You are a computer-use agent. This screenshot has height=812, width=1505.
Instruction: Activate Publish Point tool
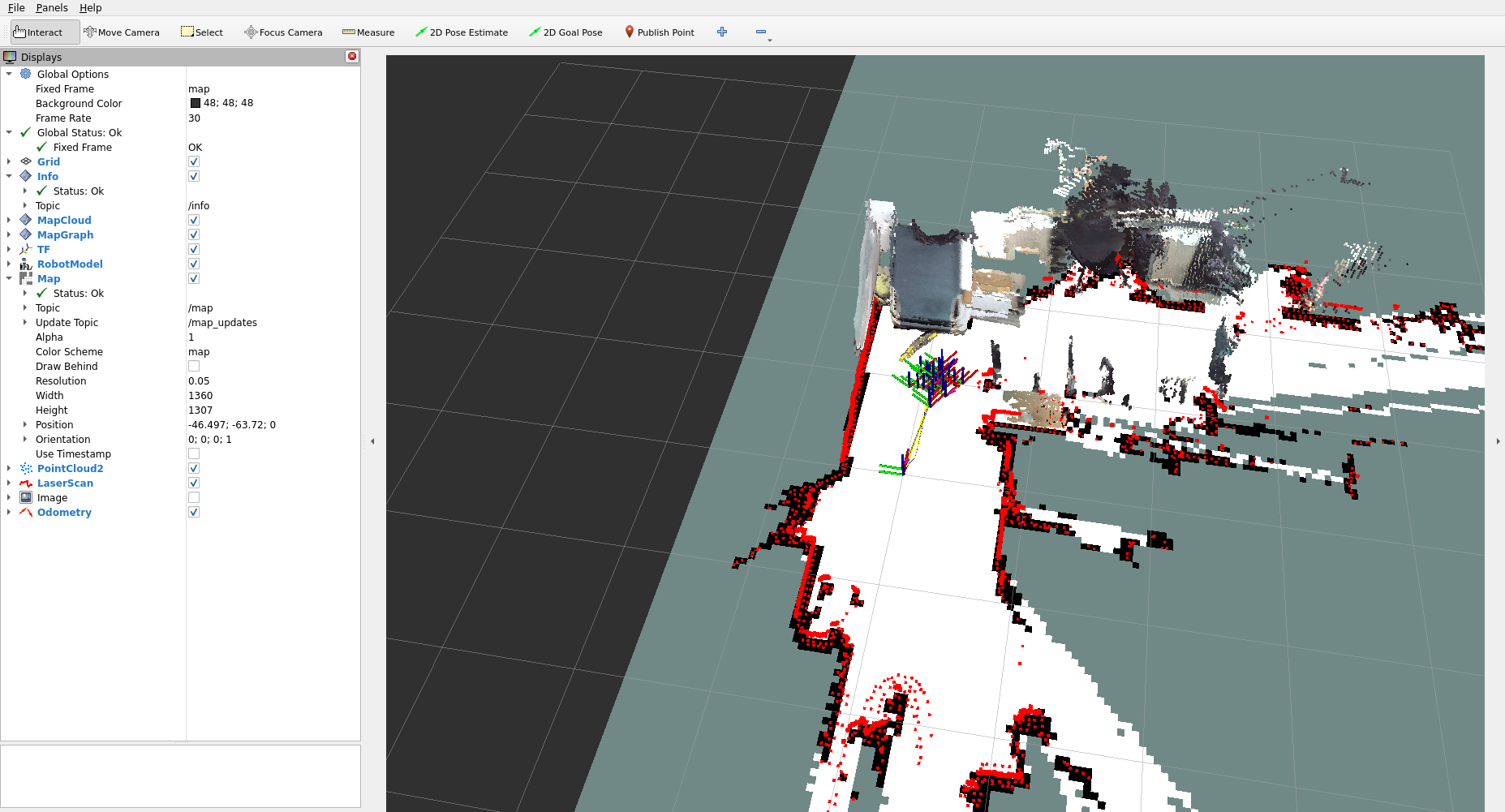[660, 32]
